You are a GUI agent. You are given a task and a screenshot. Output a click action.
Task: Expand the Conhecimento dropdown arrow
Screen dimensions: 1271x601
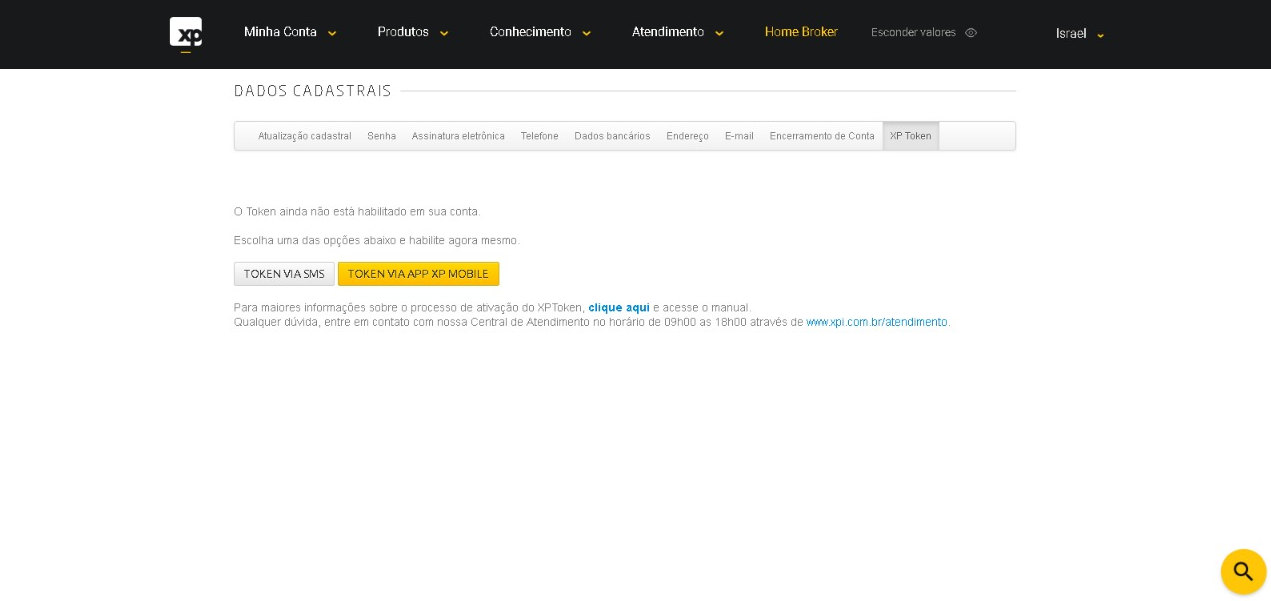(x=586, y=33)
